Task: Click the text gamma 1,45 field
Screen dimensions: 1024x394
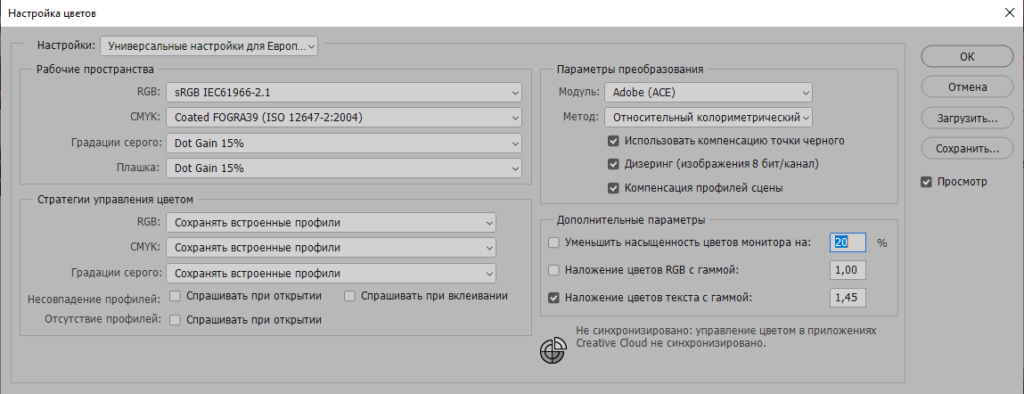Action: click(848, 298)
